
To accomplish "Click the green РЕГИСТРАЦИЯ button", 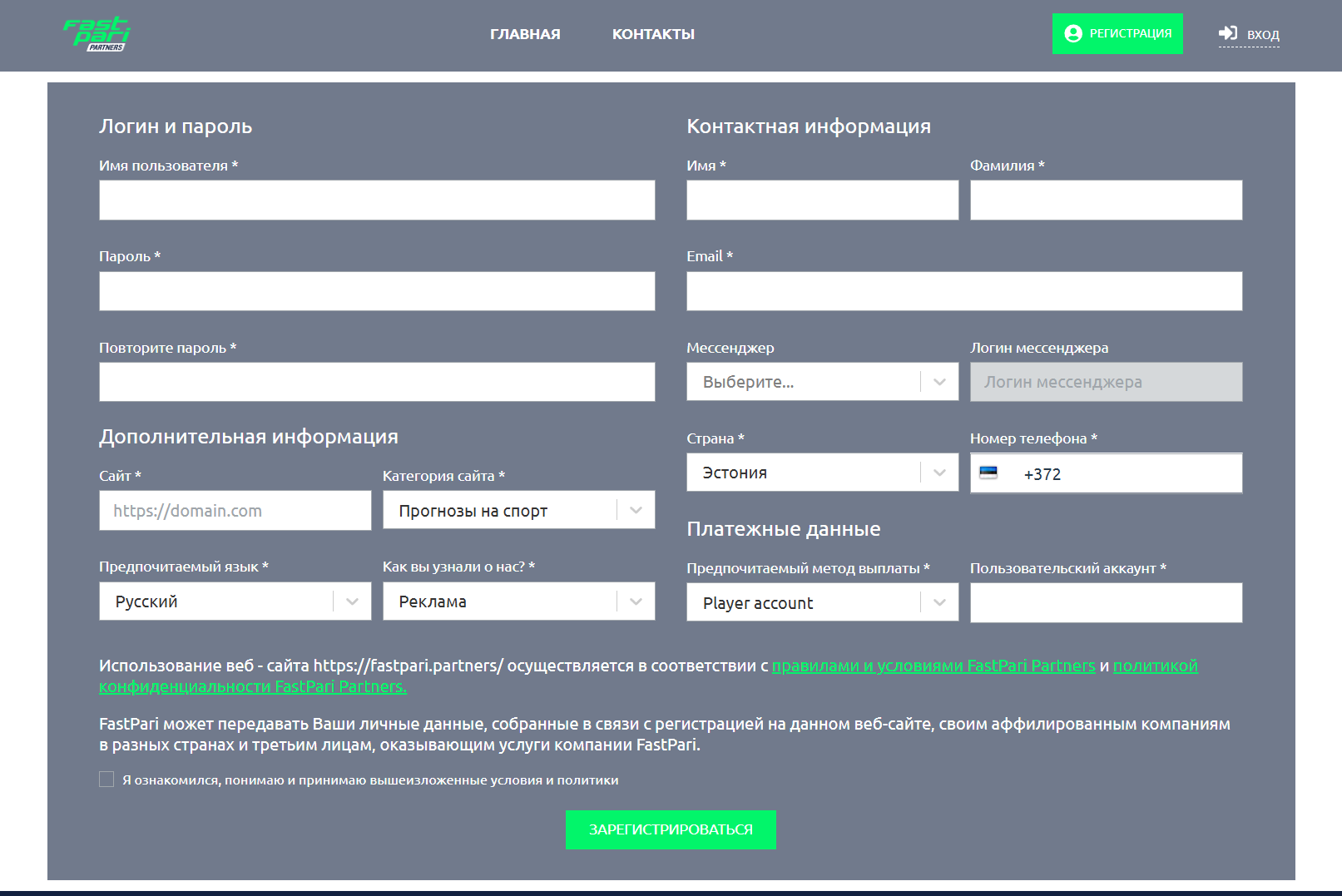I will [1117, 34].
